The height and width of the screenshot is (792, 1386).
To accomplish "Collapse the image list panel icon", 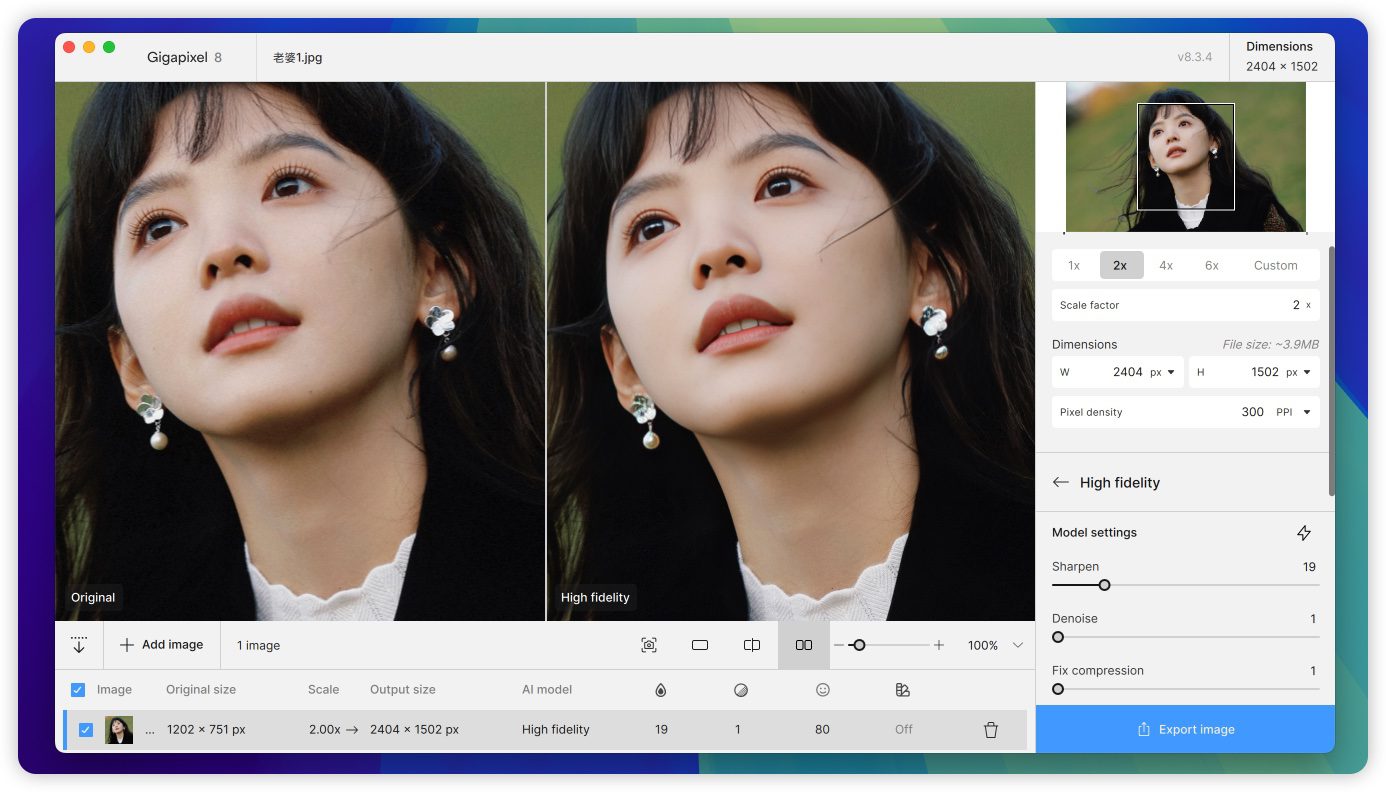I will click(x=79, y=645).
